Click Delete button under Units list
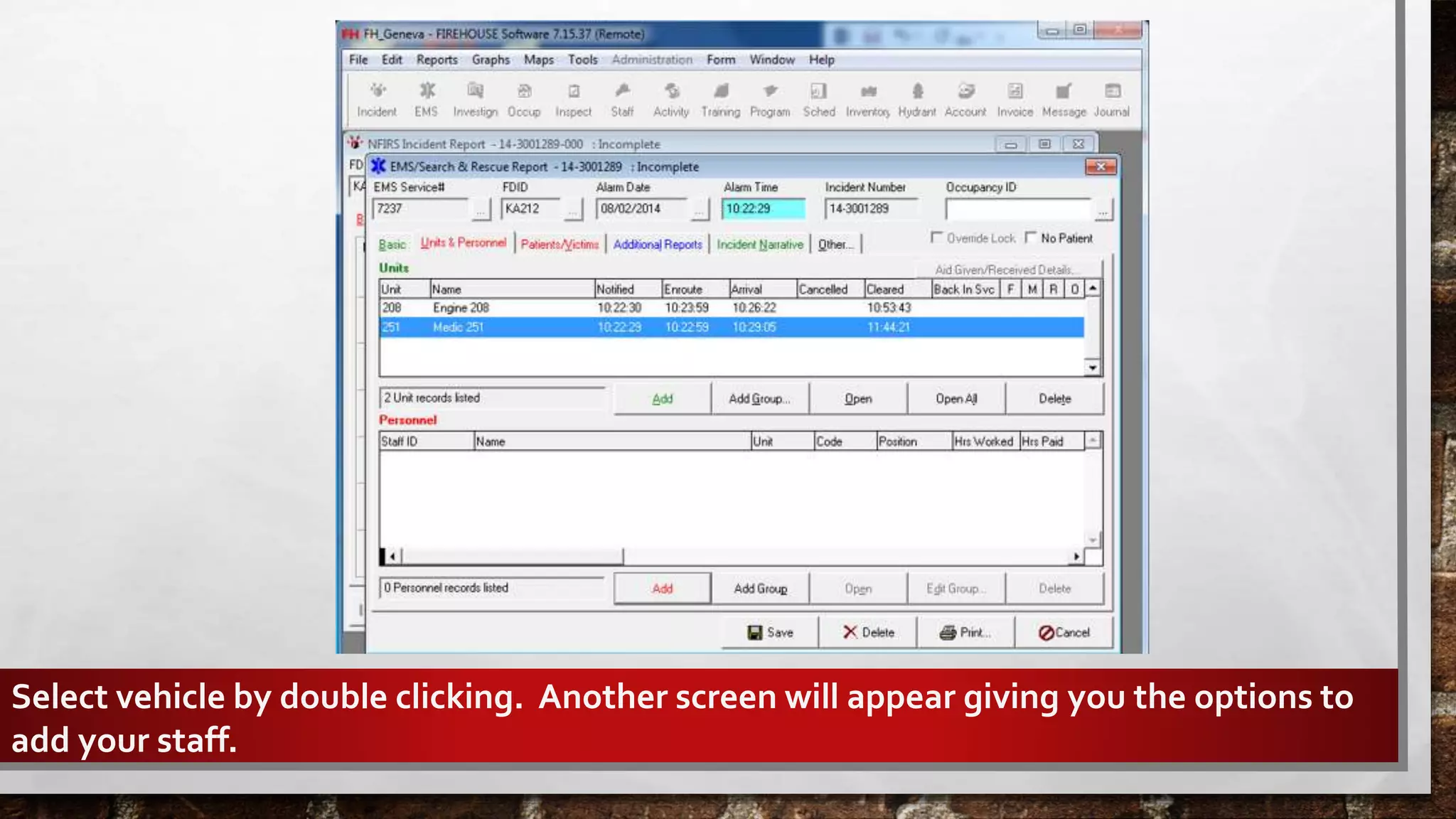The height and width of the screenshot is (819, 1456). point(1055,399)
